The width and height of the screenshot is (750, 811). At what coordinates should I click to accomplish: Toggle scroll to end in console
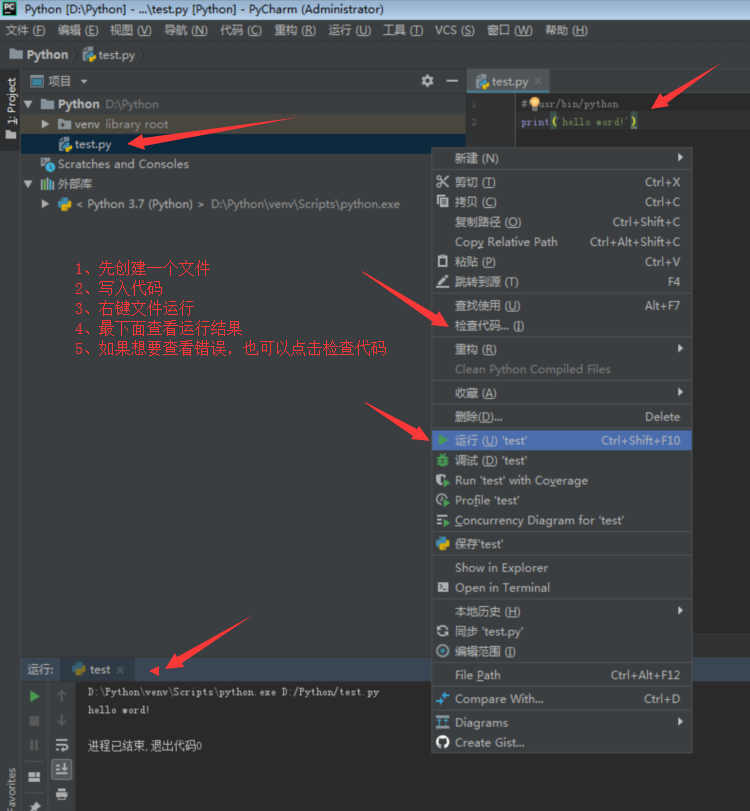62,769
